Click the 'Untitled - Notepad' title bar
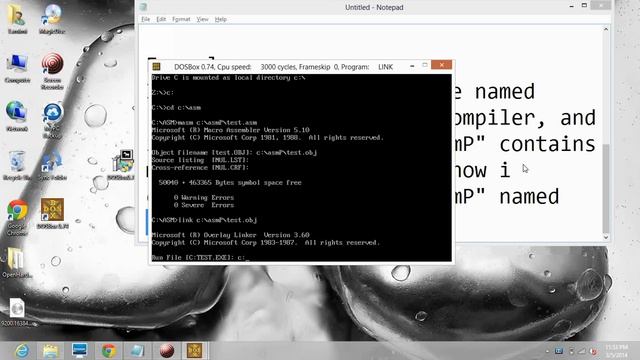The image size is (640, 360). 374,7
